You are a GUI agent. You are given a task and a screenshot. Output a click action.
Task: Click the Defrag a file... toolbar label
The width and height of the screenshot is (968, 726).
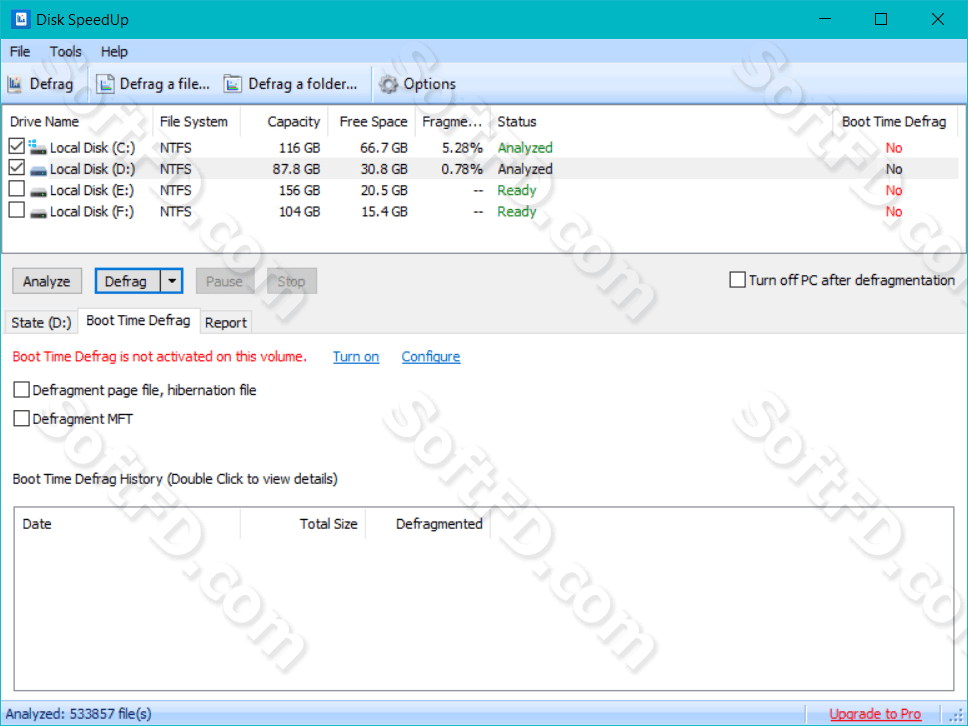point(164,84)
